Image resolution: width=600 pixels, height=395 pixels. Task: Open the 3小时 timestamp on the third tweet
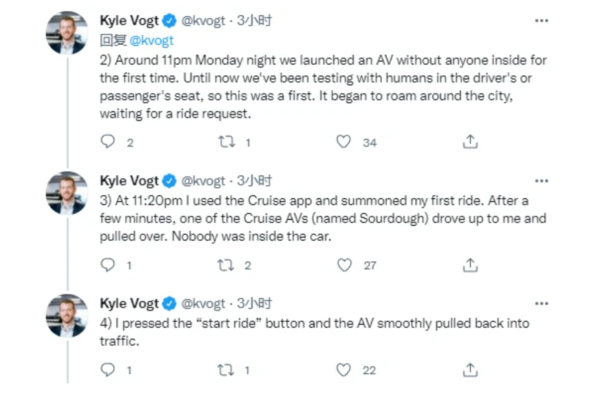(254, 304)
